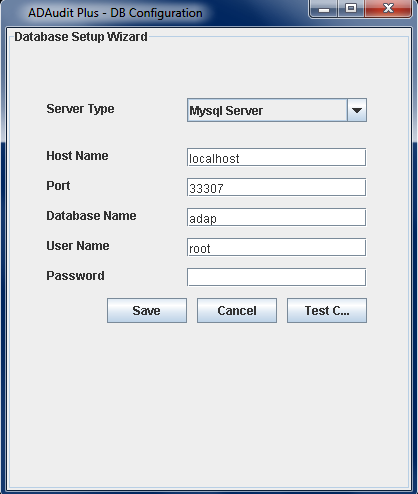The image size is (418, 494).
Task: Focus the Host Name field containing localhost
Action: coord(276,157)
